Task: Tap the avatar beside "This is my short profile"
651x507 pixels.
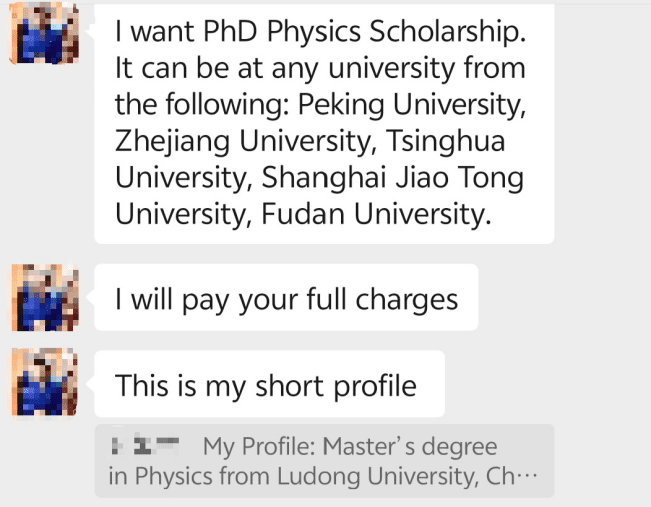Action: click(x=42, y=382)
